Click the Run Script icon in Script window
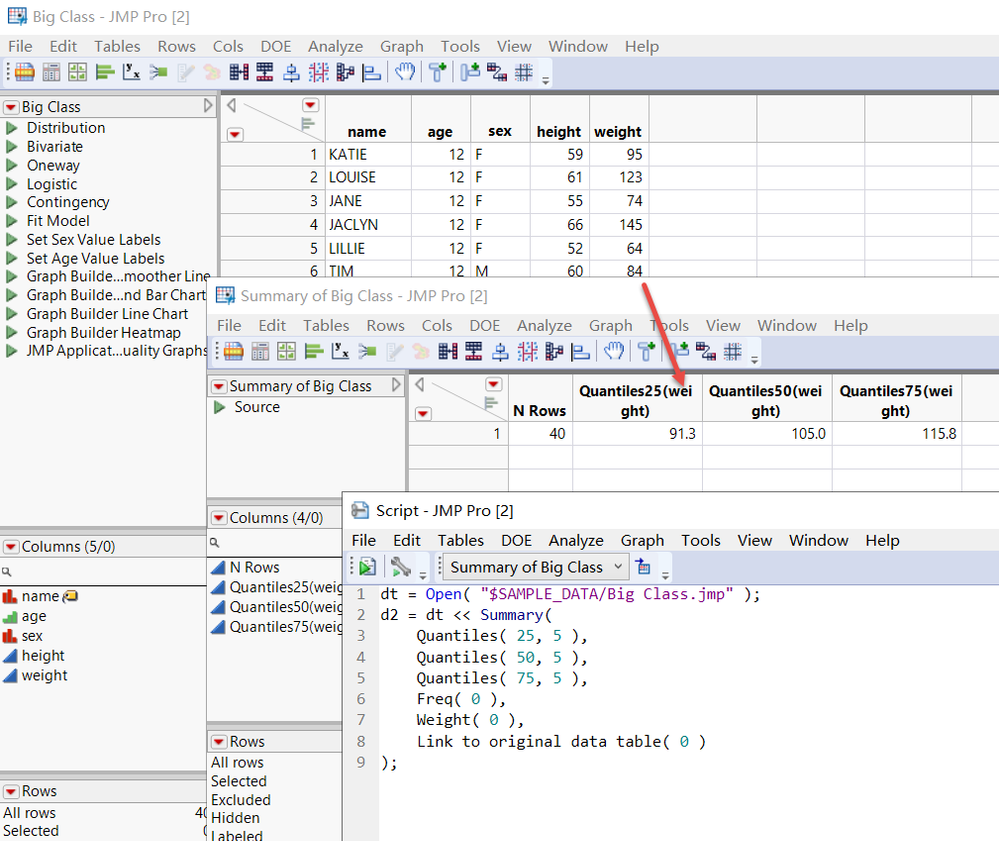This screenshot has height=841, width=999. (367, 567)
